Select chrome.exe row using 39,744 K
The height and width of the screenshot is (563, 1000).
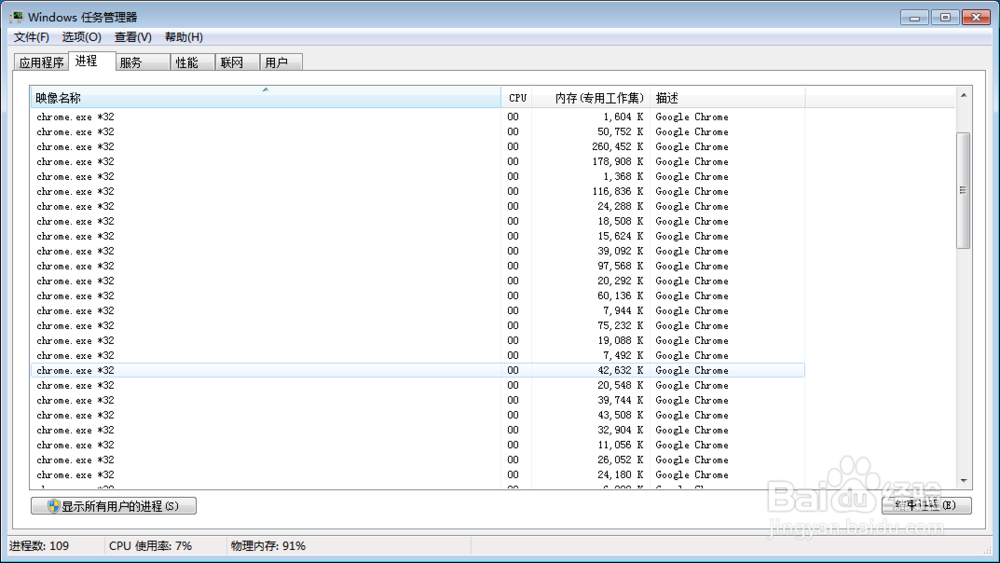pos(417,400)
